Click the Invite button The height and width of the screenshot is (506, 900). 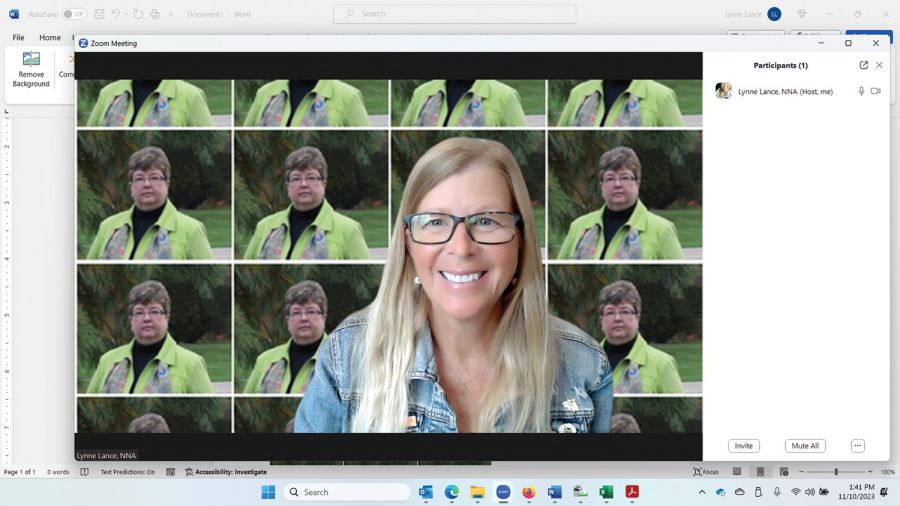pos(743,446)
